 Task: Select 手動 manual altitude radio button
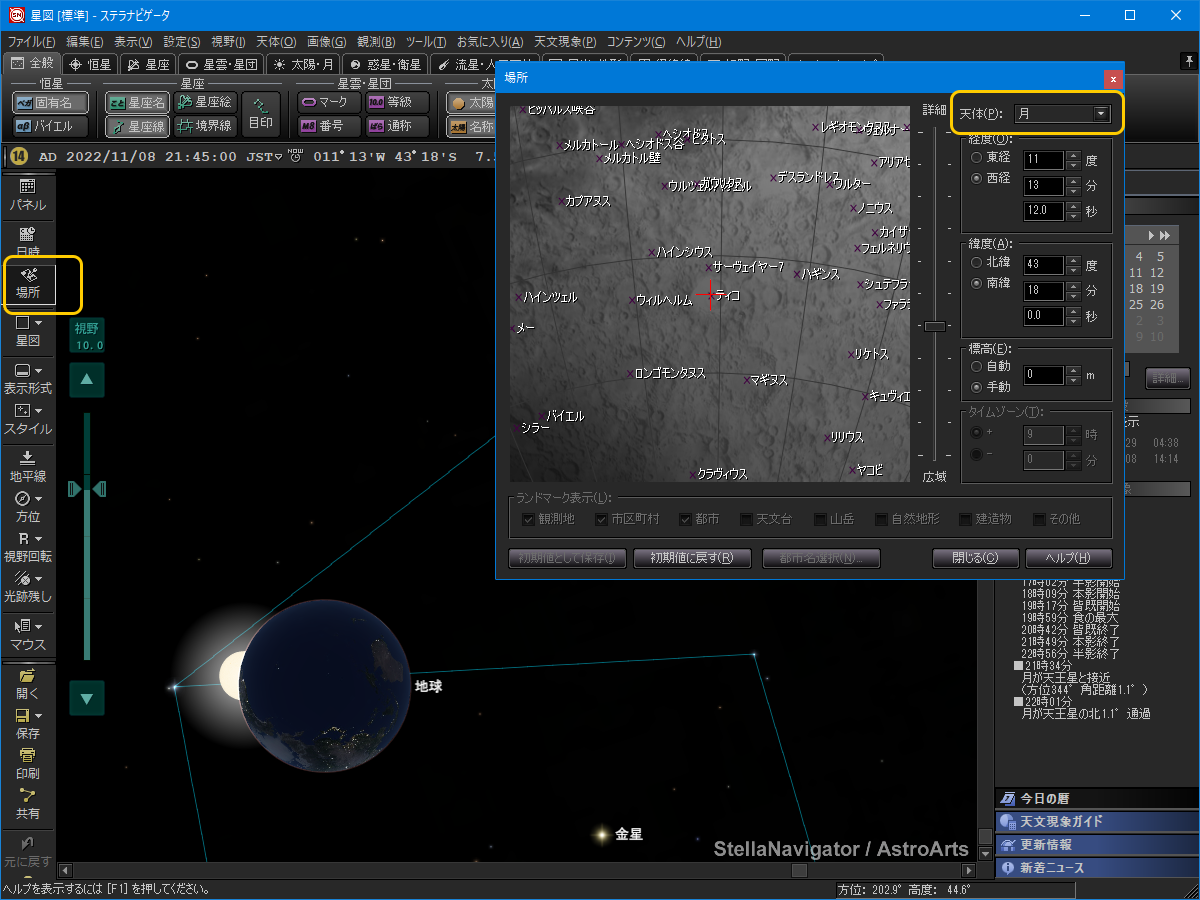coord(977,387)
